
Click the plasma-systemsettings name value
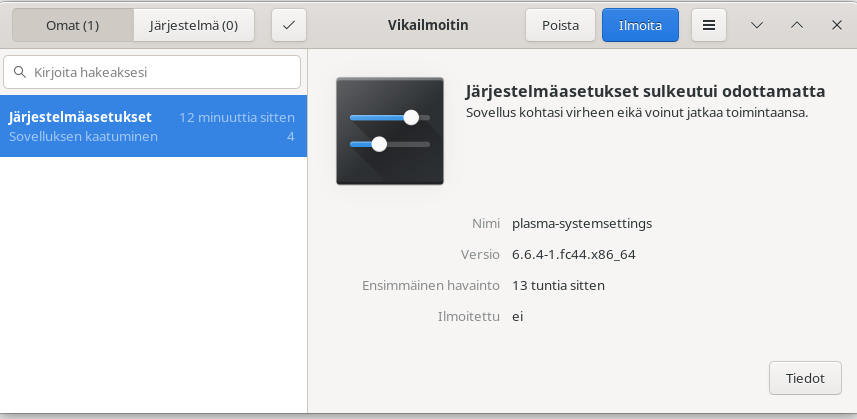582,223
